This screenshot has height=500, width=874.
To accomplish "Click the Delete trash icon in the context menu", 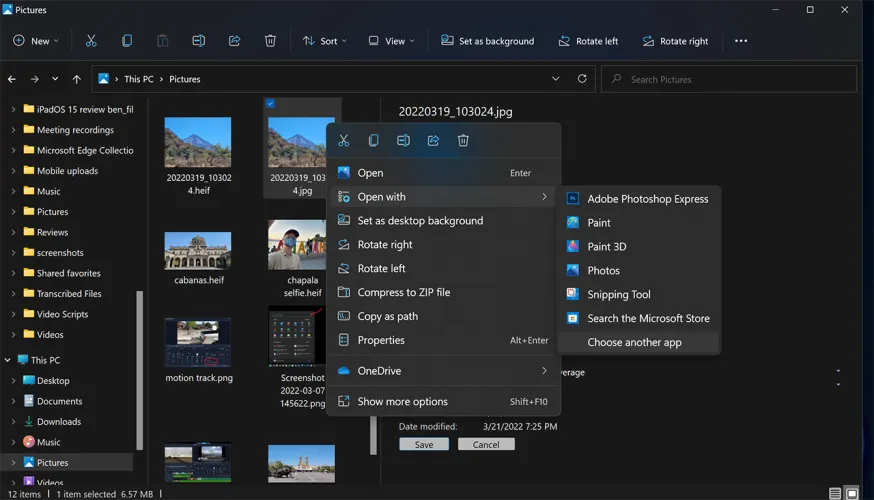I will 463,141.
